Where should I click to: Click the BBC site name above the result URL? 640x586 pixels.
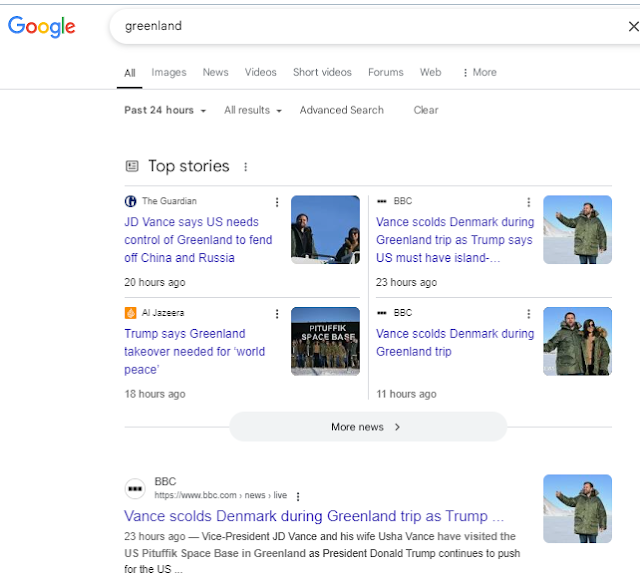pyautogui.click(x=165, y=482)
